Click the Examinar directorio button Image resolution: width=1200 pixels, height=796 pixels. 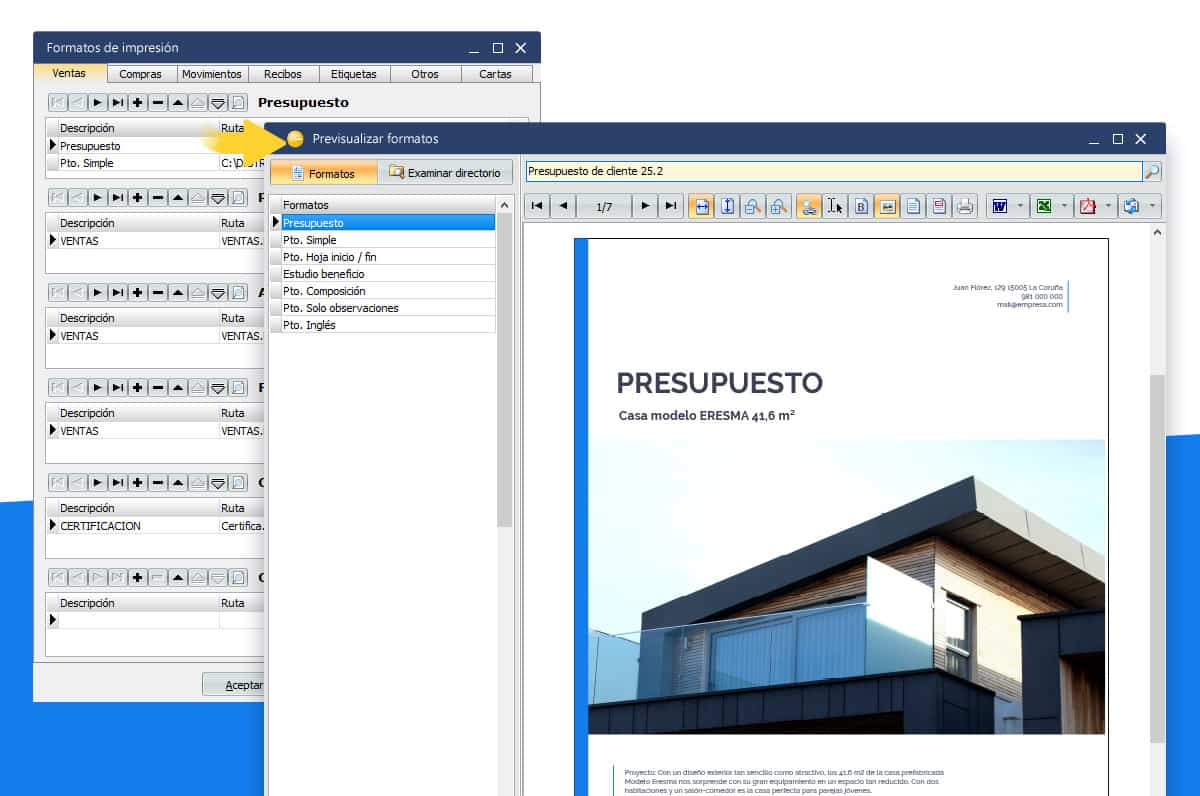(x=445, y=173)
